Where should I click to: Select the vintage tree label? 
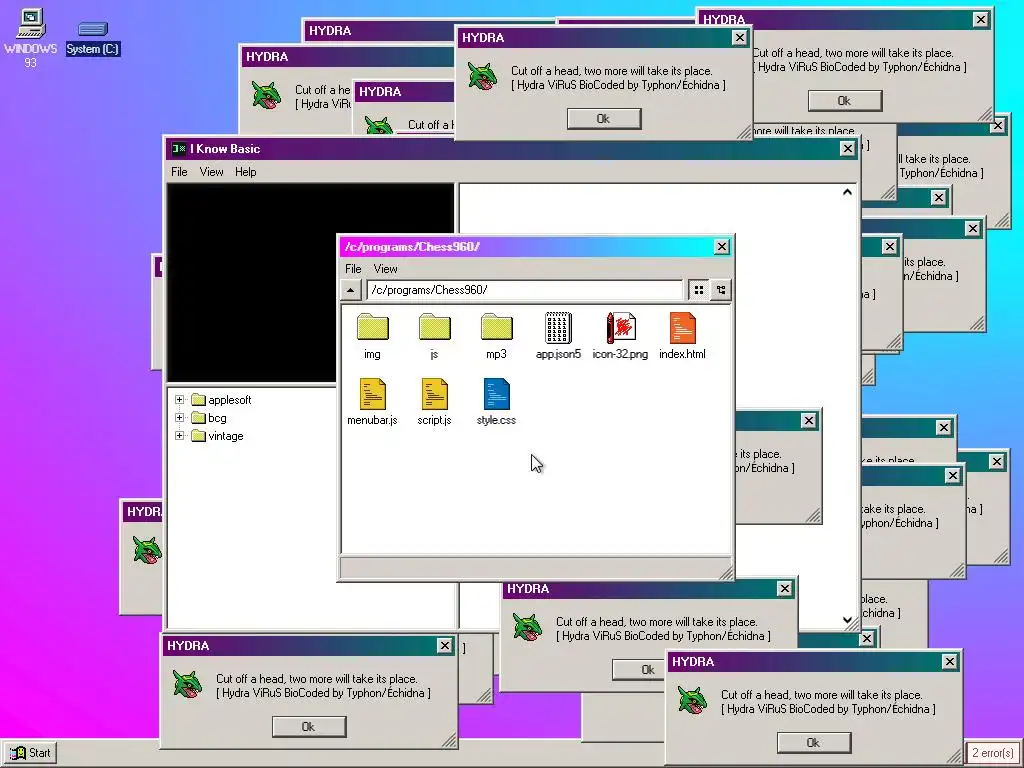[226, 436]
